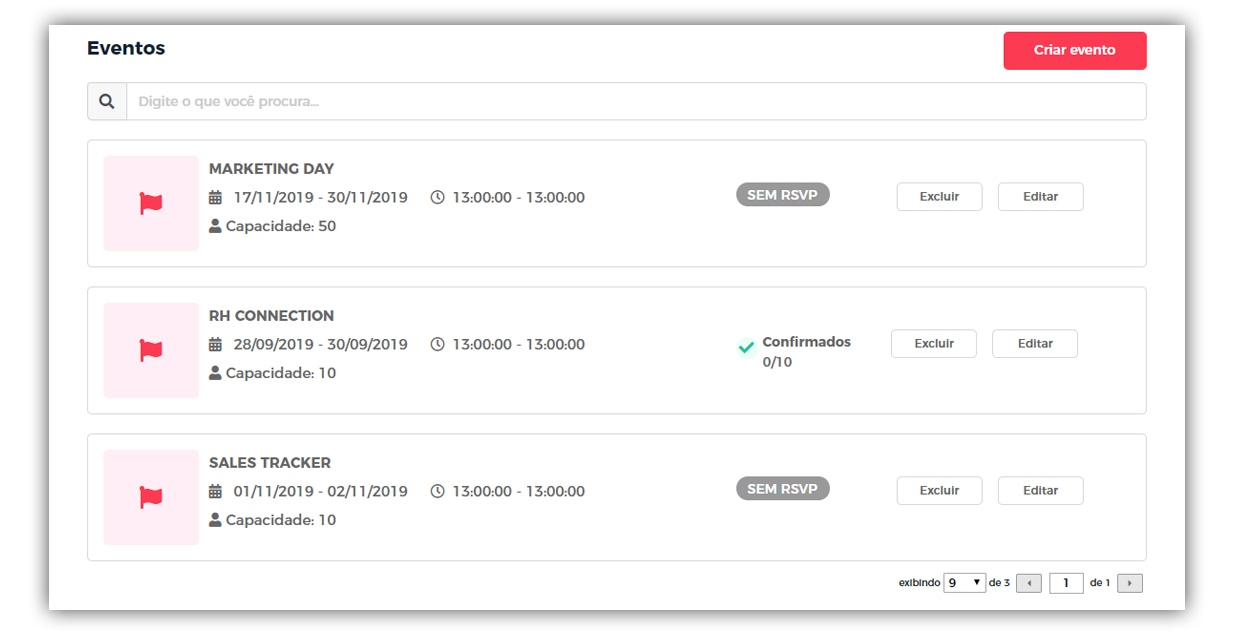Edit the SALES TRACKER event
The width and height of the screenshot is (1234, 635).
click(x=1040, y=491)
